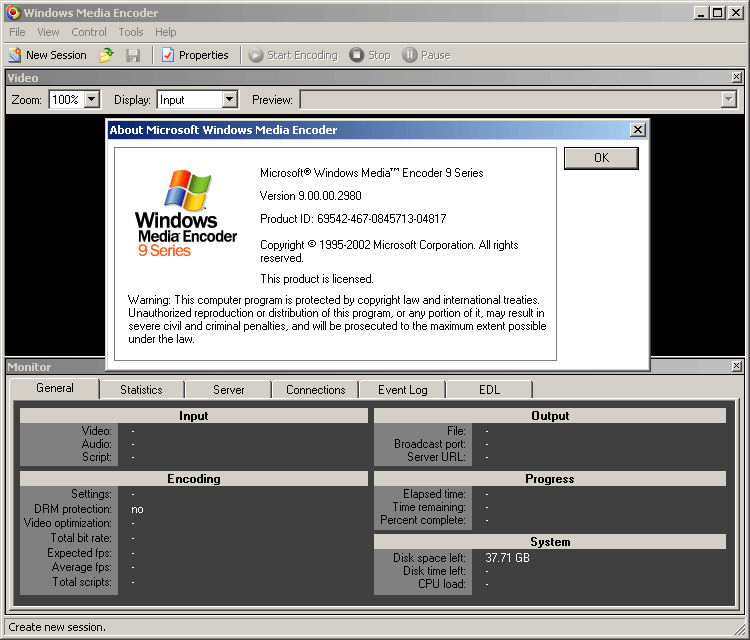Click the Encoding section header
Image resolution: width=750 pixels, height=640 pixels.
tap(194, 479)
